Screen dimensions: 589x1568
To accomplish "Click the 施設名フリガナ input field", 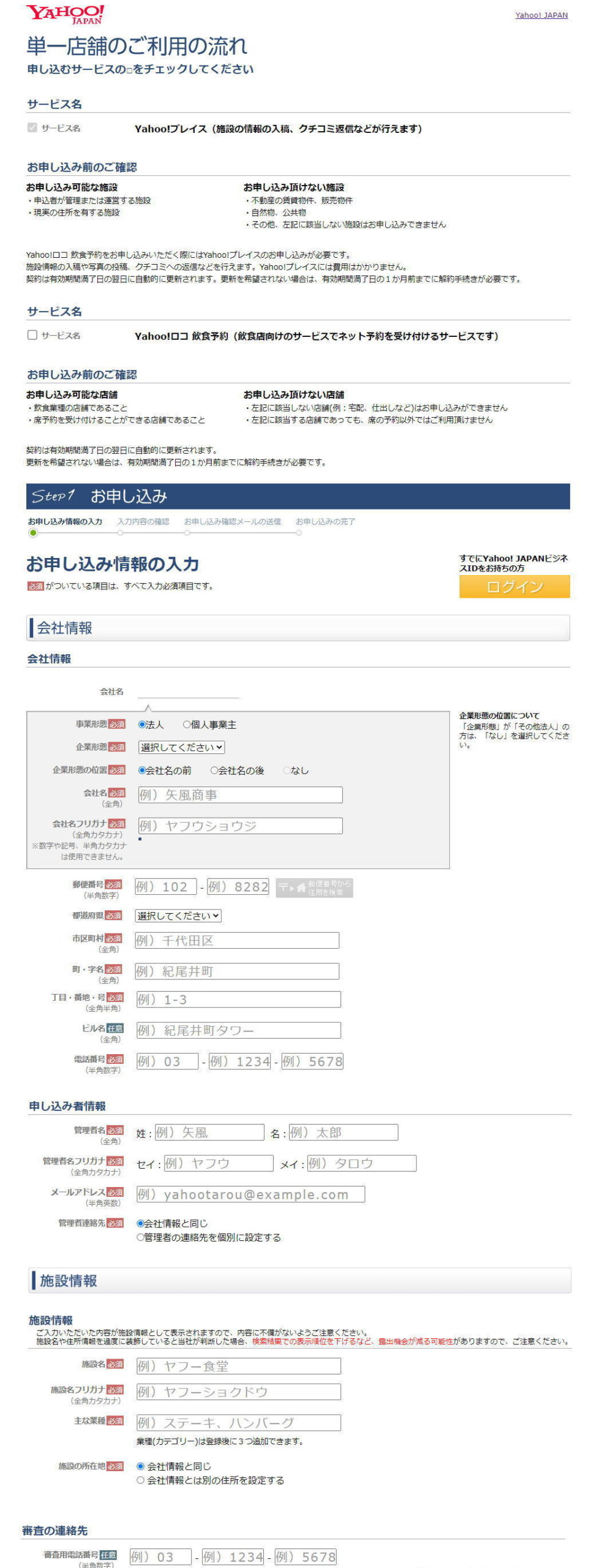I will pyautogui.click(x=238, y=1392).
